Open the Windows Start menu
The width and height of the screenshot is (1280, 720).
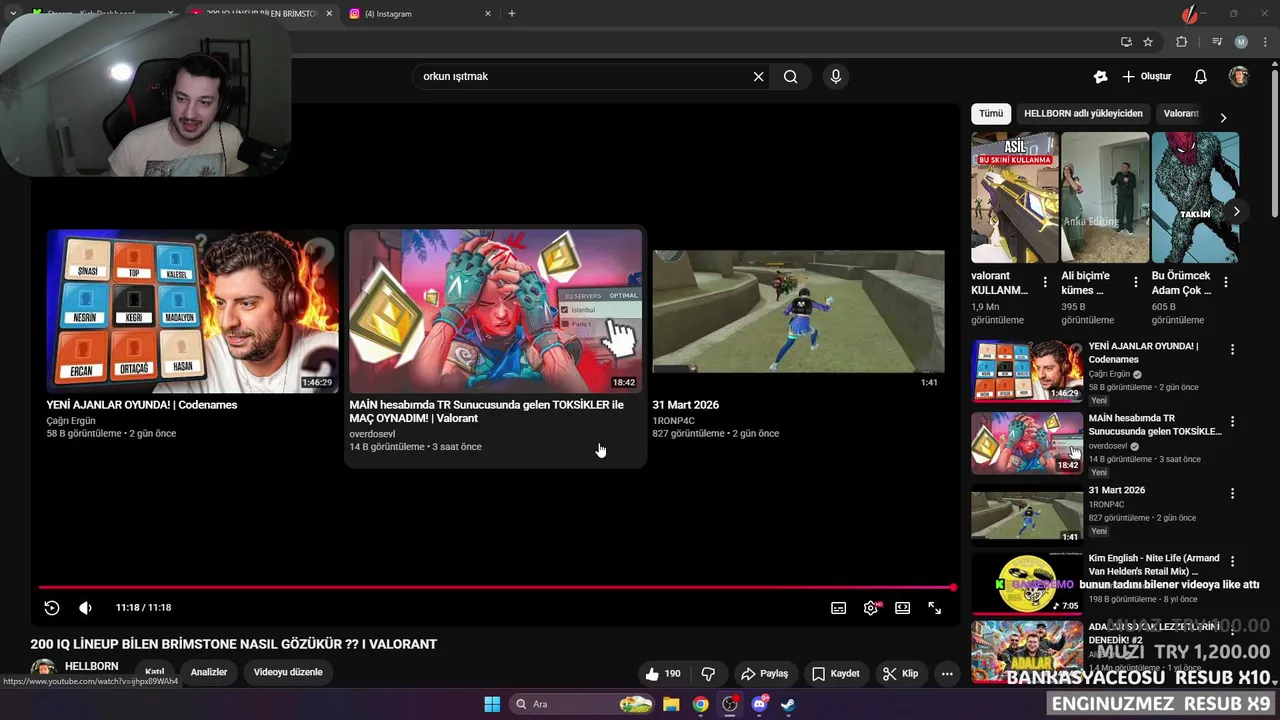[492, 704]
